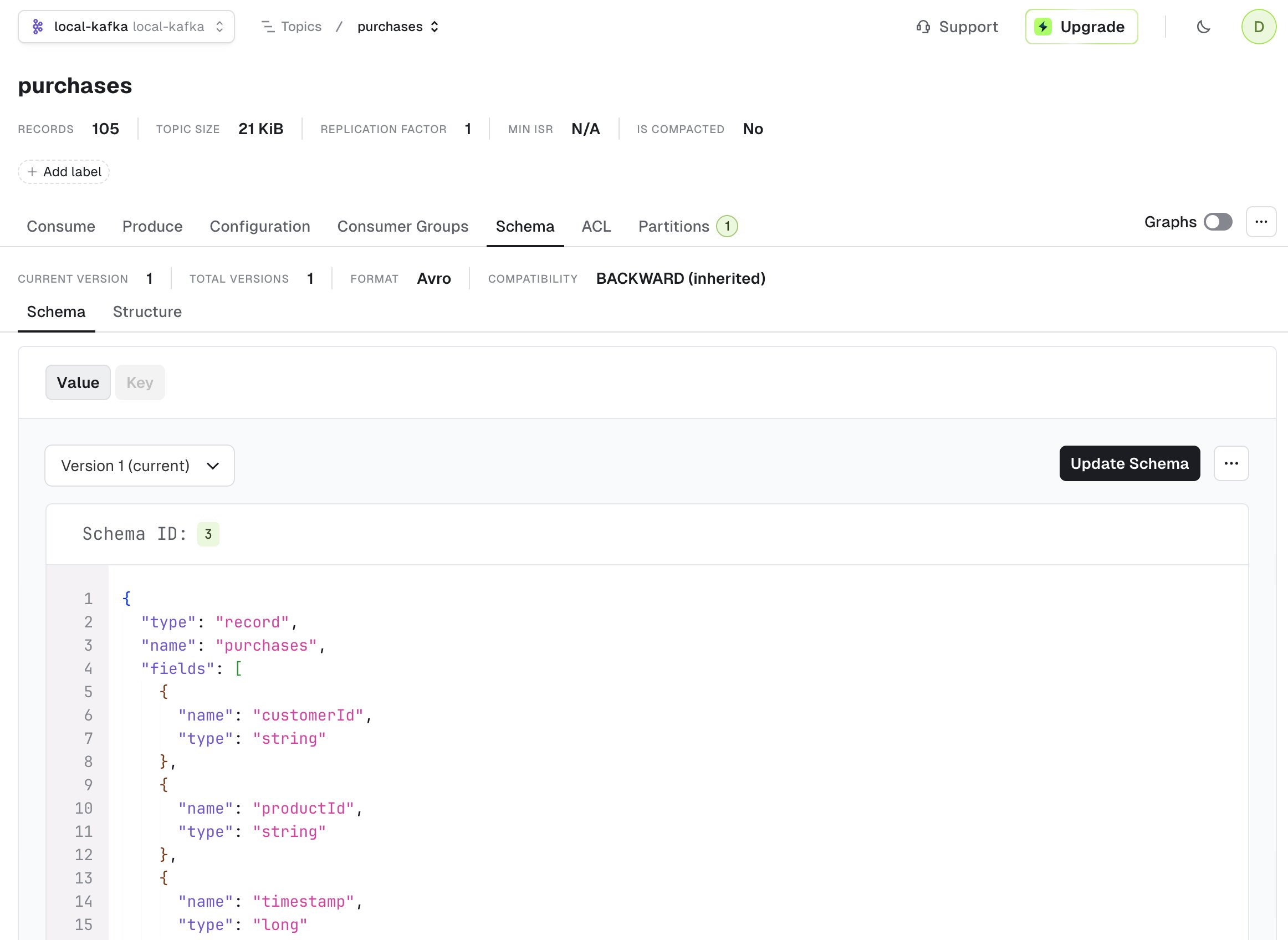
Task: Select the Value schema toggle
Action: pos(78,382)
